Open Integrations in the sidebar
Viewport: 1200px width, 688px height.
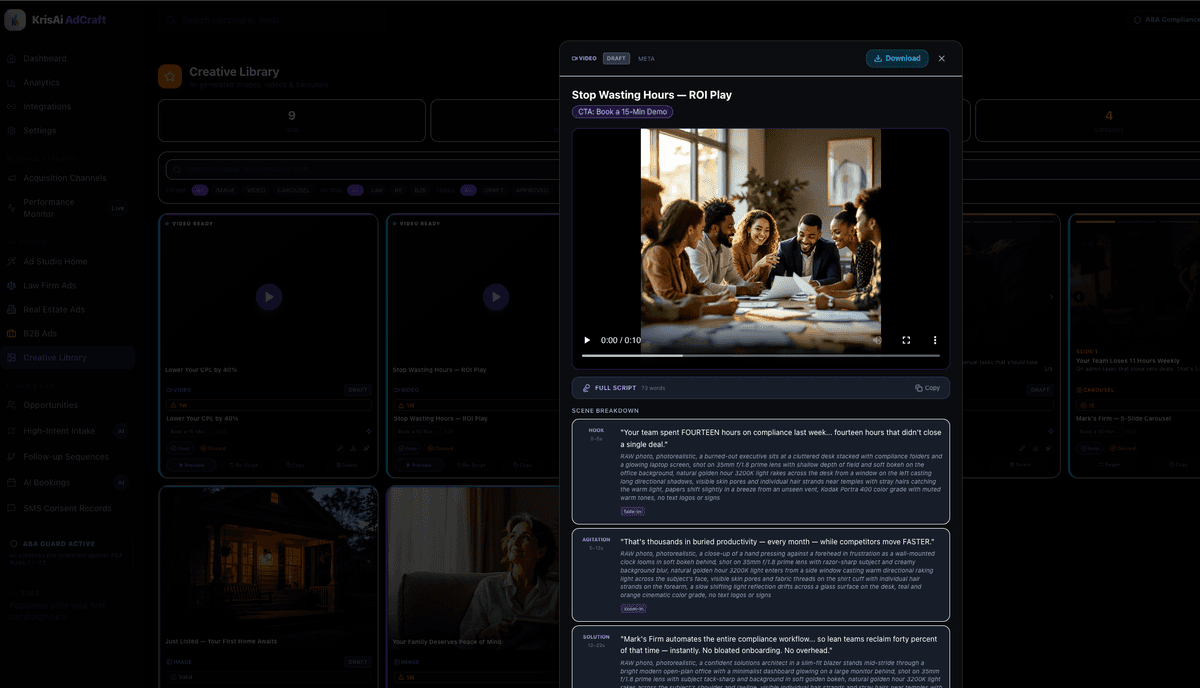pos(47,107)
